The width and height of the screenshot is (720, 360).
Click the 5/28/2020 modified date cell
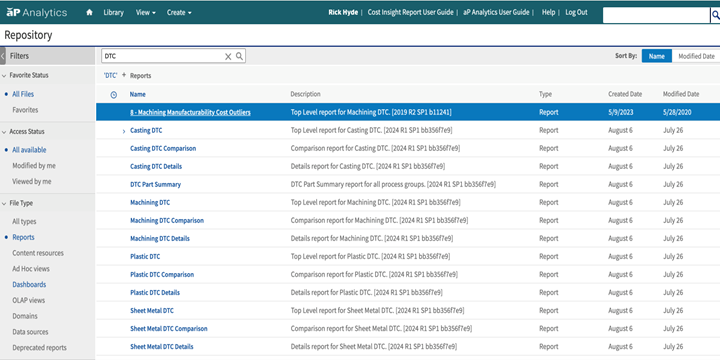[x=677, y=112]
